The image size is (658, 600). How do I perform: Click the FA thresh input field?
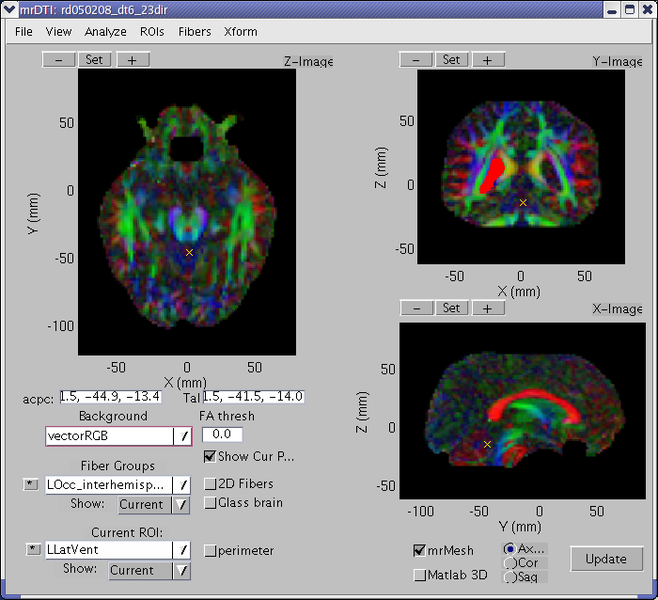222,435
